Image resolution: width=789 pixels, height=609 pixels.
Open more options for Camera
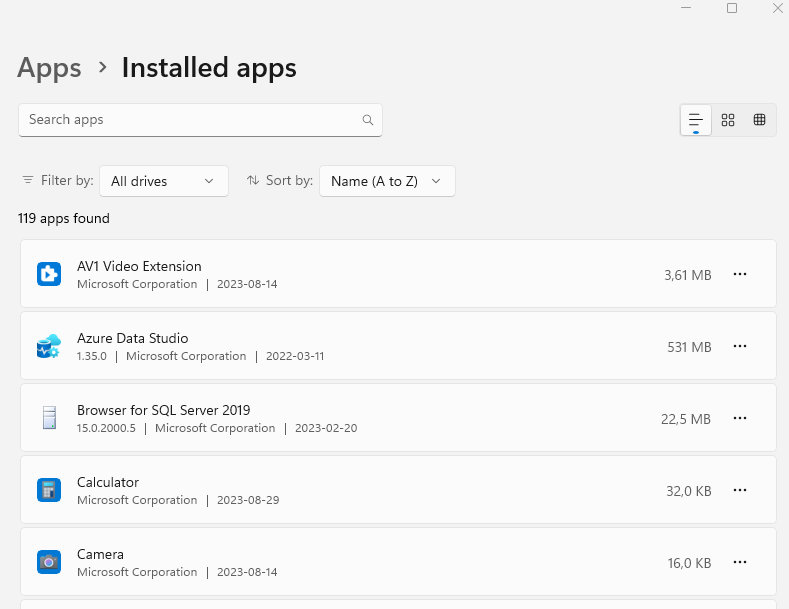pyautogui.click(x=740, y=562)
